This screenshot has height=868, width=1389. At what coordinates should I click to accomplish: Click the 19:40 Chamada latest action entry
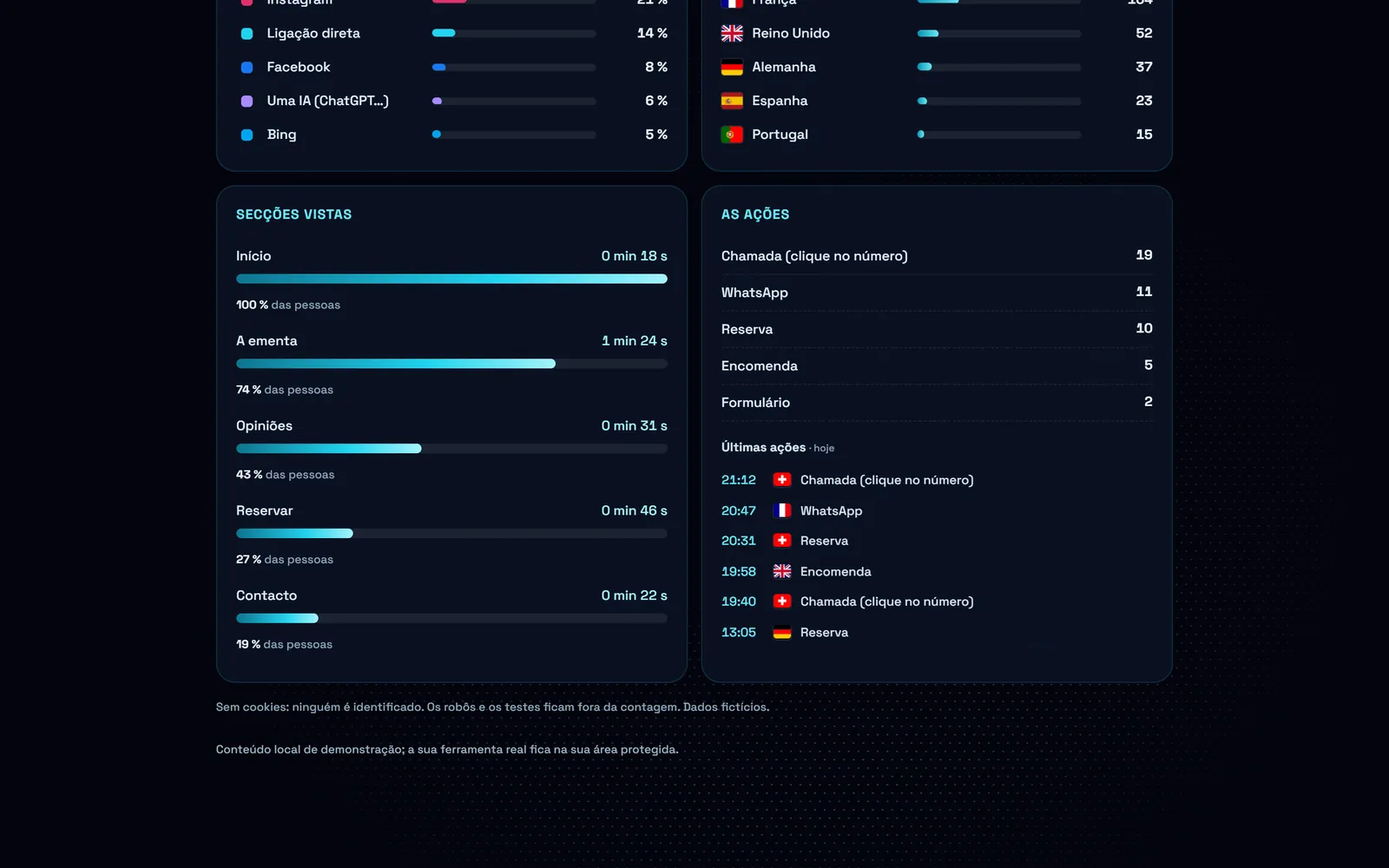[847, 602]
